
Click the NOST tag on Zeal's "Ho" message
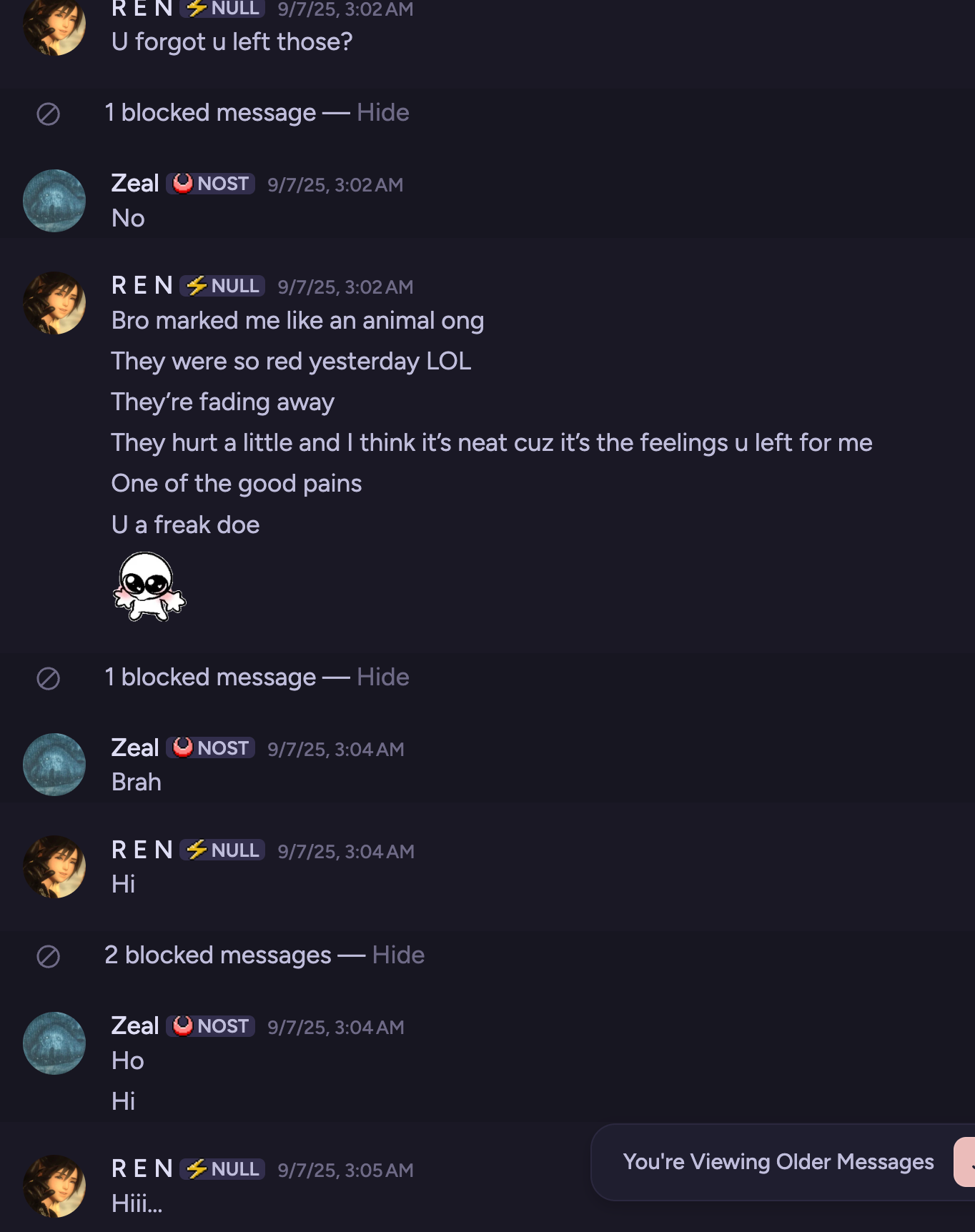coord(211,1026)
